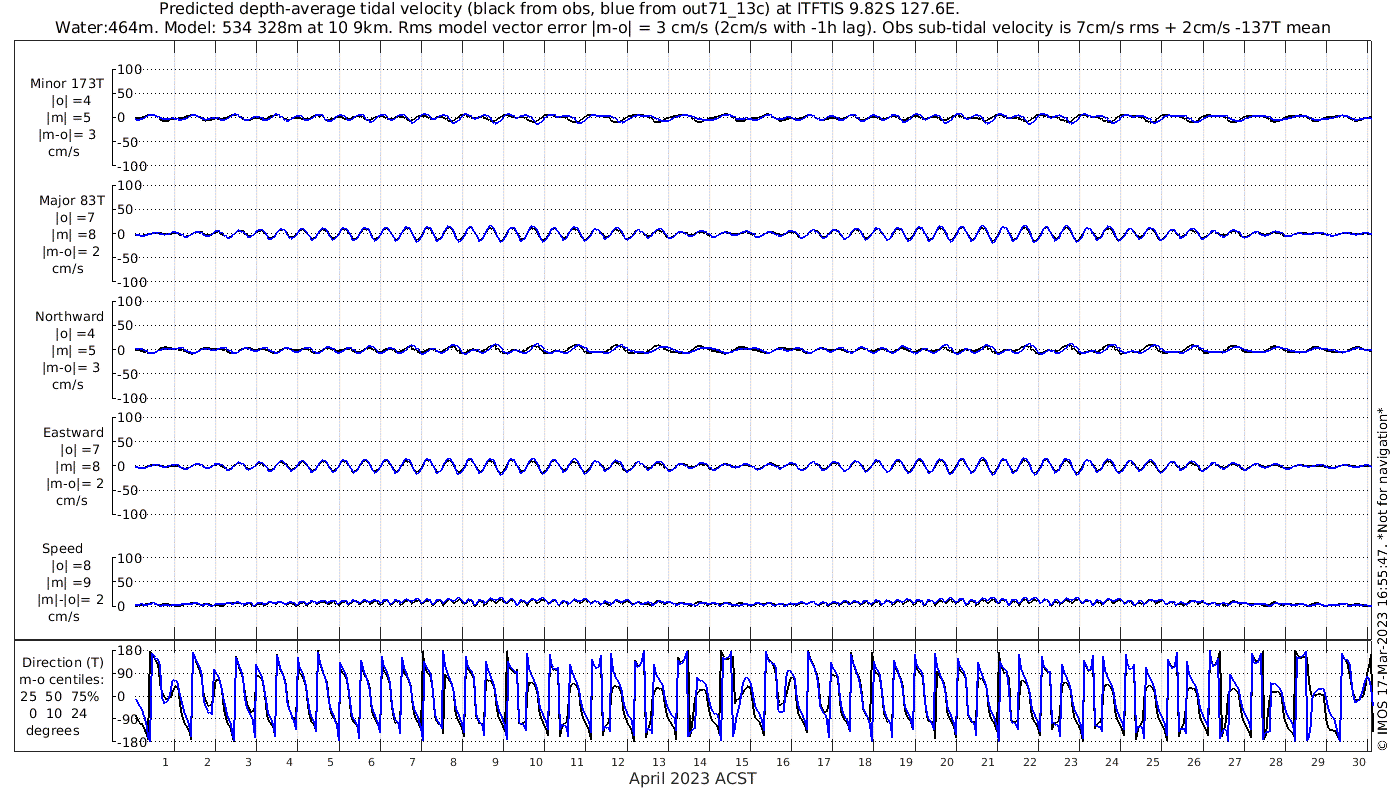Click the 'Eastward' panel label

(74, 432)
